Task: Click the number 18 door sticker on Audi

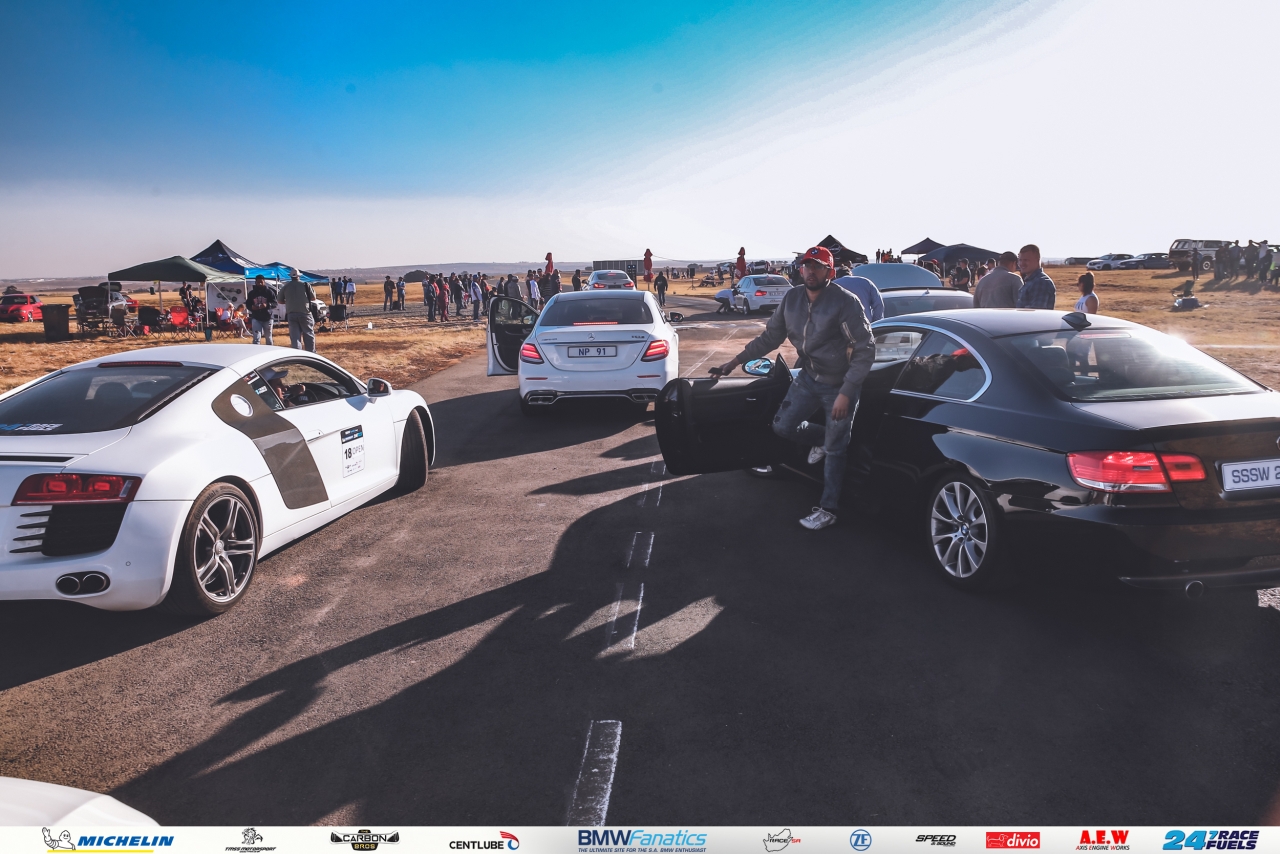Action: click(x=352, y=450)
